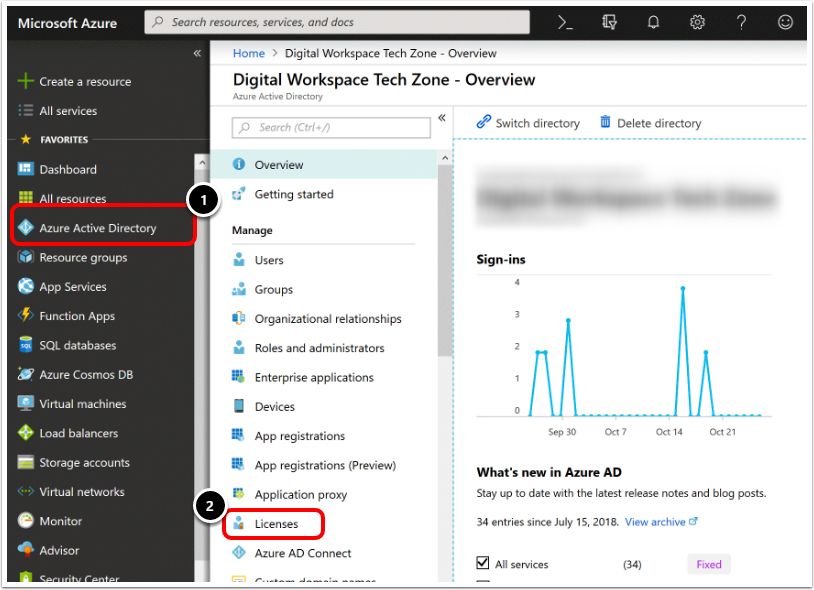Image resolution: width=814 pixels, height=590 pixels.
Task: Select Enterprise applications menu item
Action: (313, 377)
